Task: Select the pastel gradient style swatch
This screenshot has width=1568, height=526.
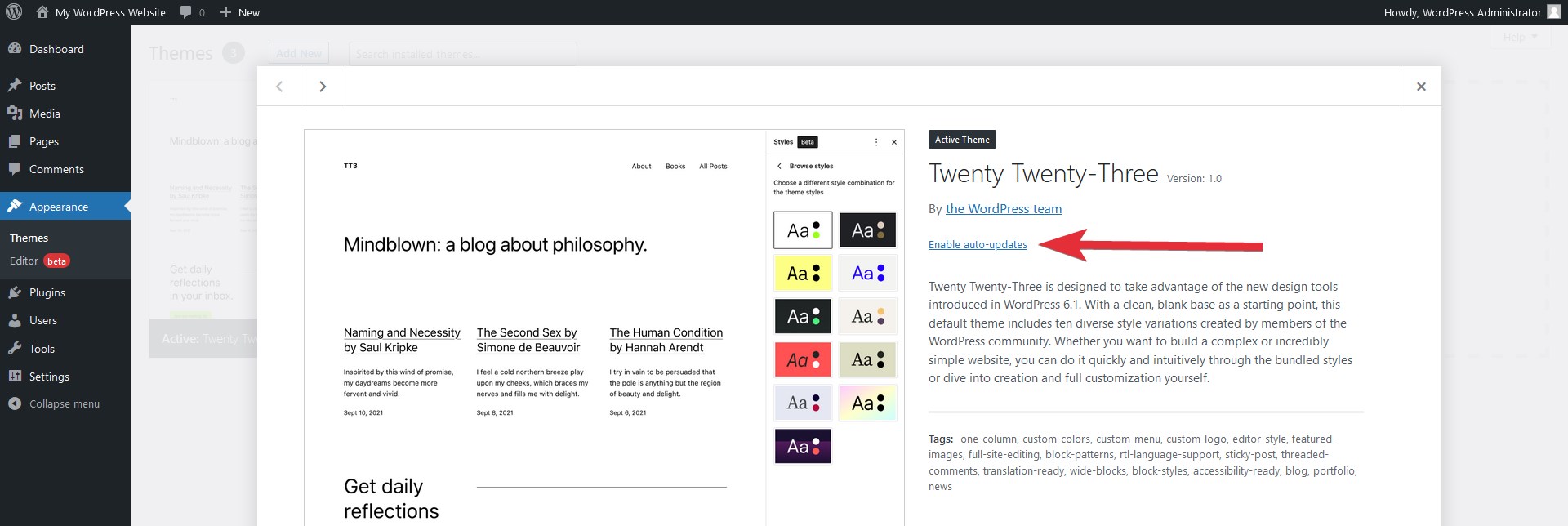Action: (867, 403)
